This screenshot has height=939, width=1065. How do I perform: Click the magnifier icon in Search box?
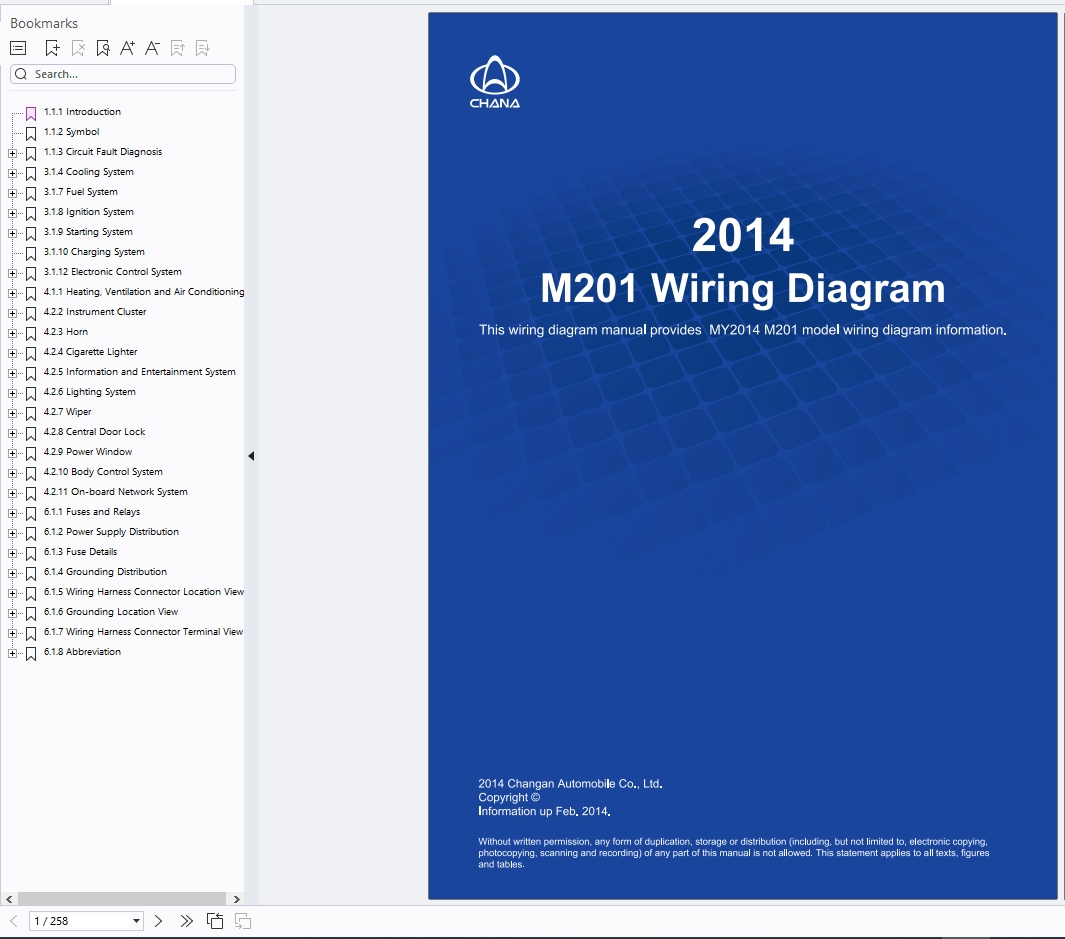(22, 74)
